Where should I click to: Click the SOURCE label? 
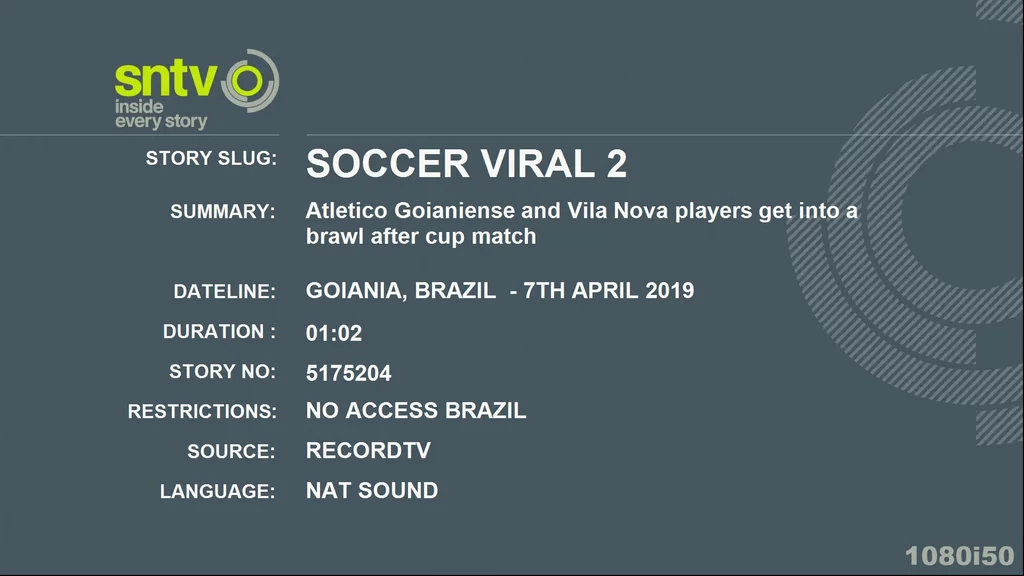coord(231,451)
